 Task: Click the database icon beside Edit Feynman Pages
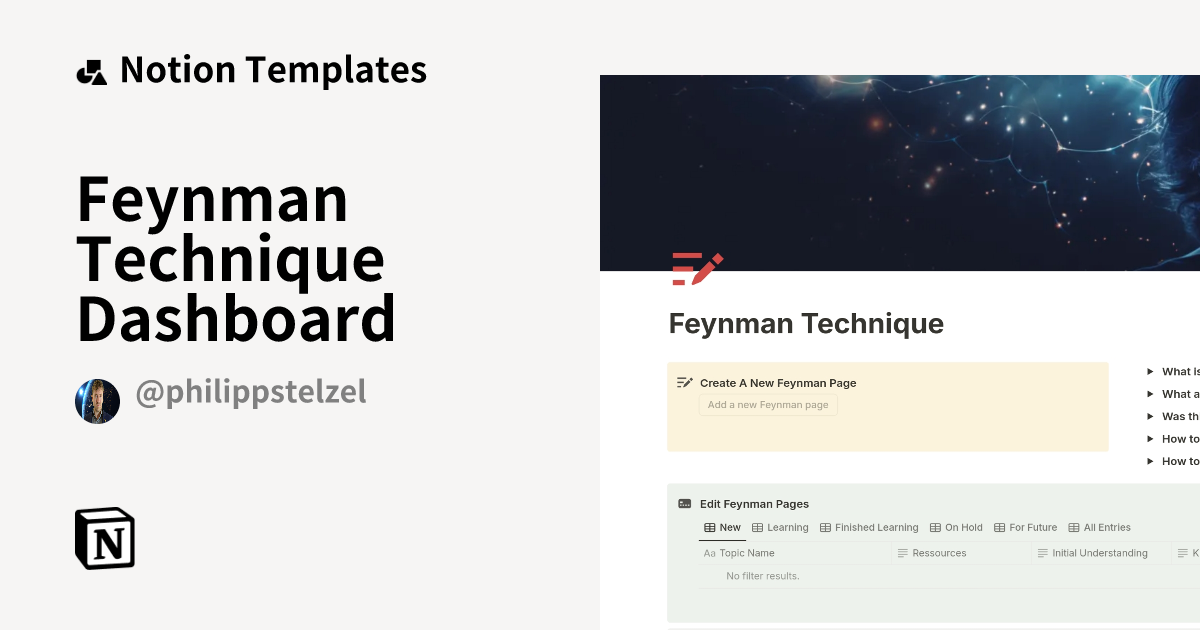(x=684, y=504)
